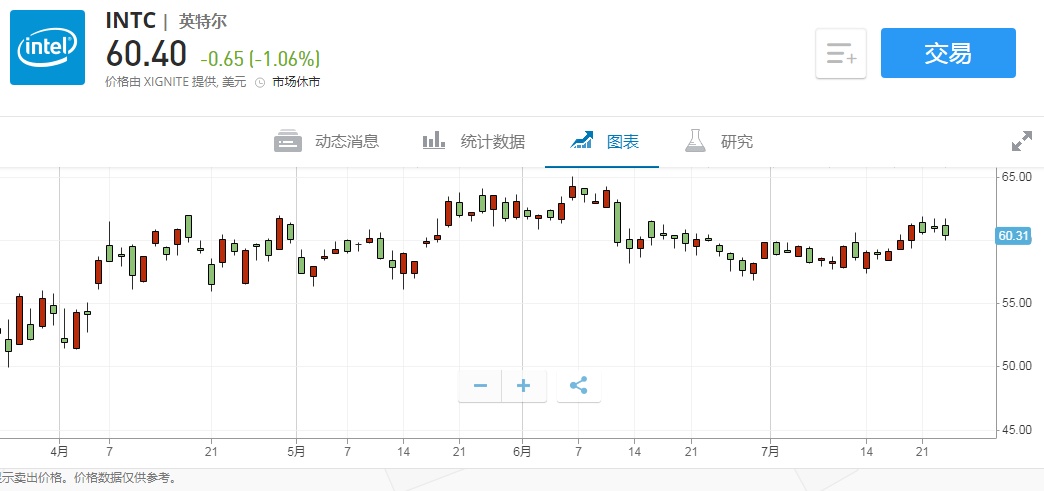This screenshot has width=1044, height=491.
Task: Select the 图表 tab
Action: point(623,142)
